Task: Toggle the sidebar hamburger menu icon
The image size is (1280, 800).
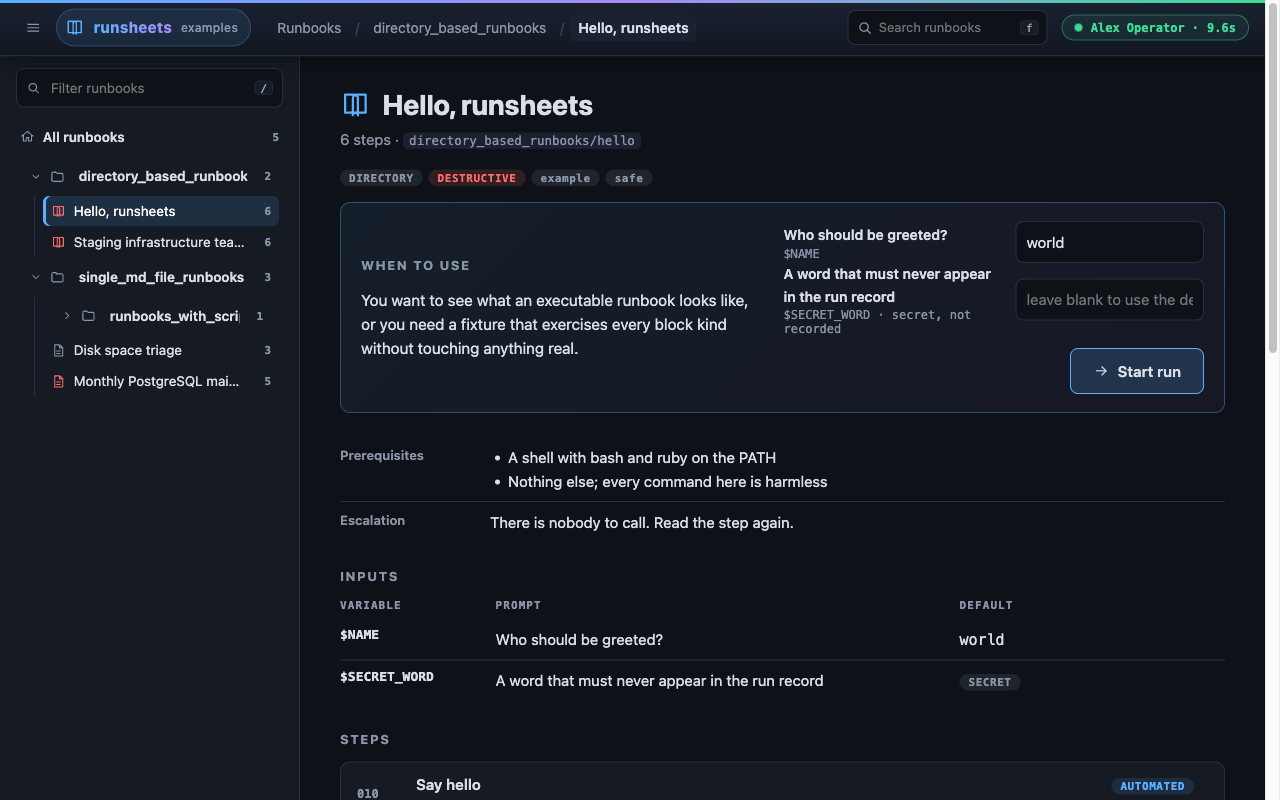Action: (33, 28)
